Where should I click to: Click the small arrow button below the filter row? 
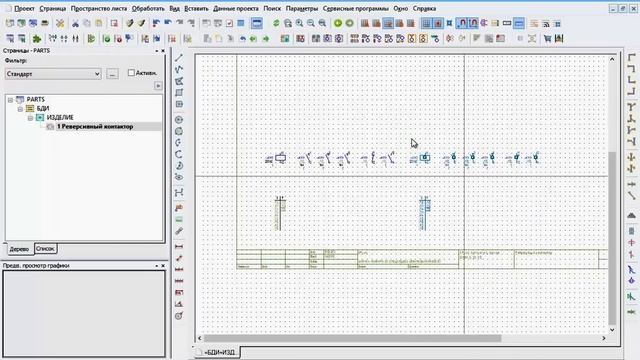[x=158, y=86]
